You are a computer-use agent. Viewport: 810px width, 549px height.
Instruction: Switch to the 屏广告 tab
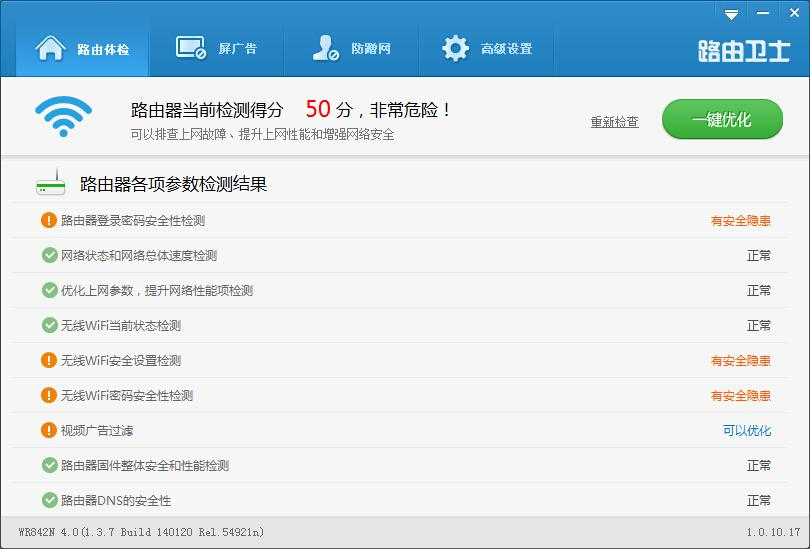tap(216, 49)
